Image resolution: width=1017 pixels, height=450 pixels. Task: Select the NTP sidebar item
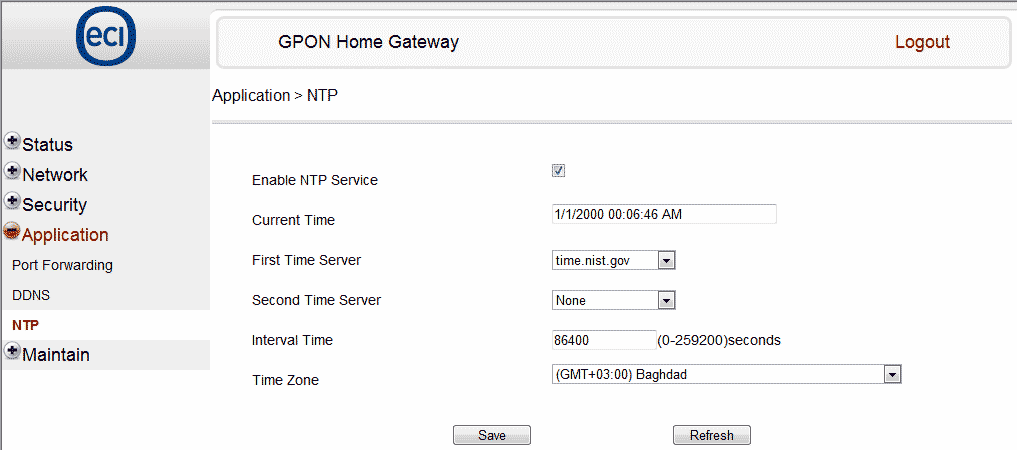coord(26,326)
